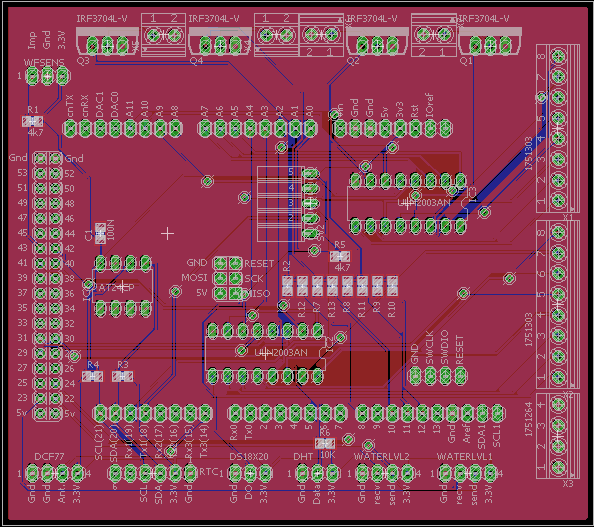This screenshot has height=527, width=594.
Task: Click capacitor C1 marked 100N
Action: 100,233
